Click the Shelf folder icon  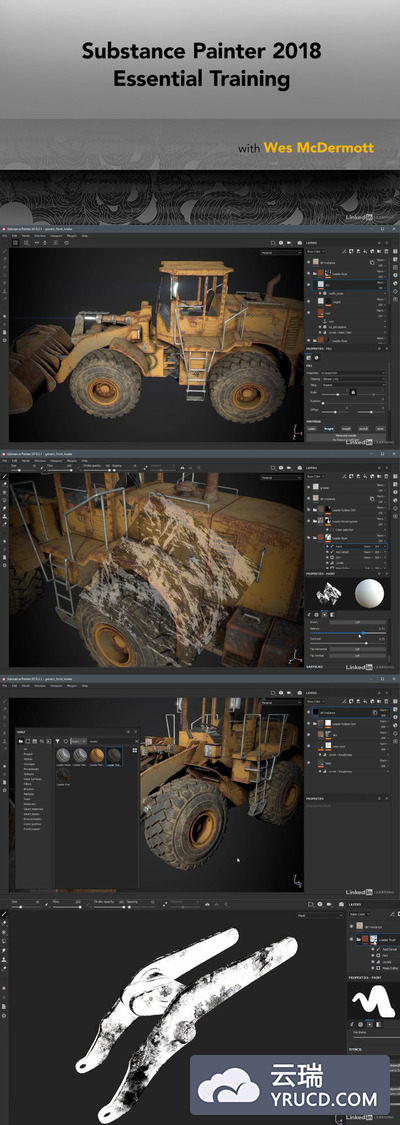[21, 741]
